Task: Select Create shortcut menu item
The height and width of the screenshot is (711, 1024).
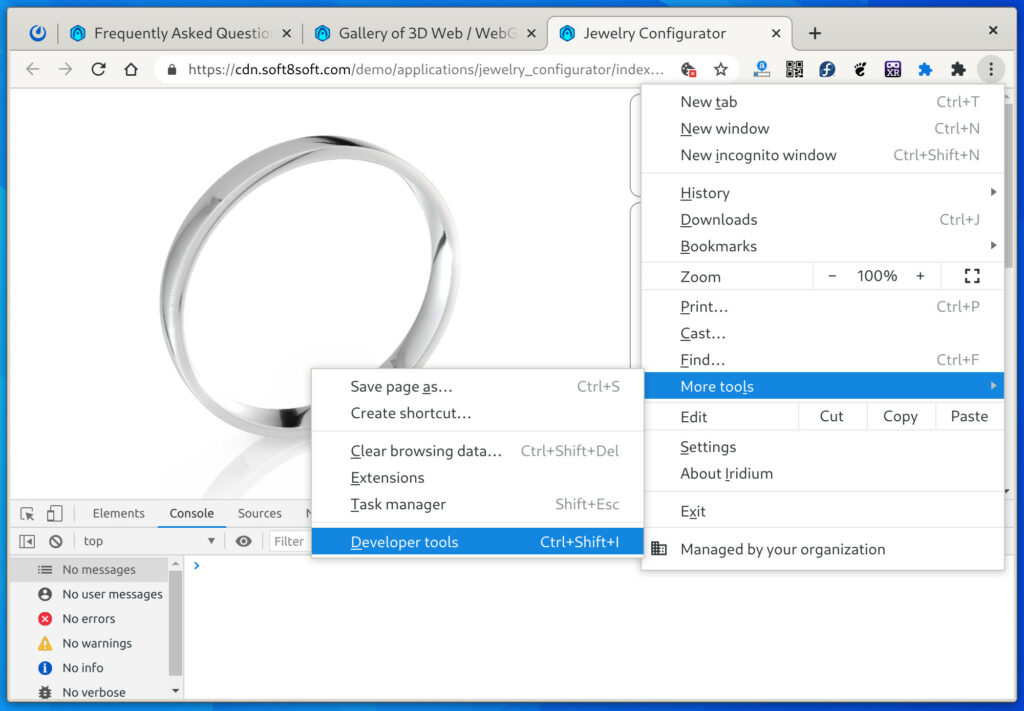Action: point(477,413)
